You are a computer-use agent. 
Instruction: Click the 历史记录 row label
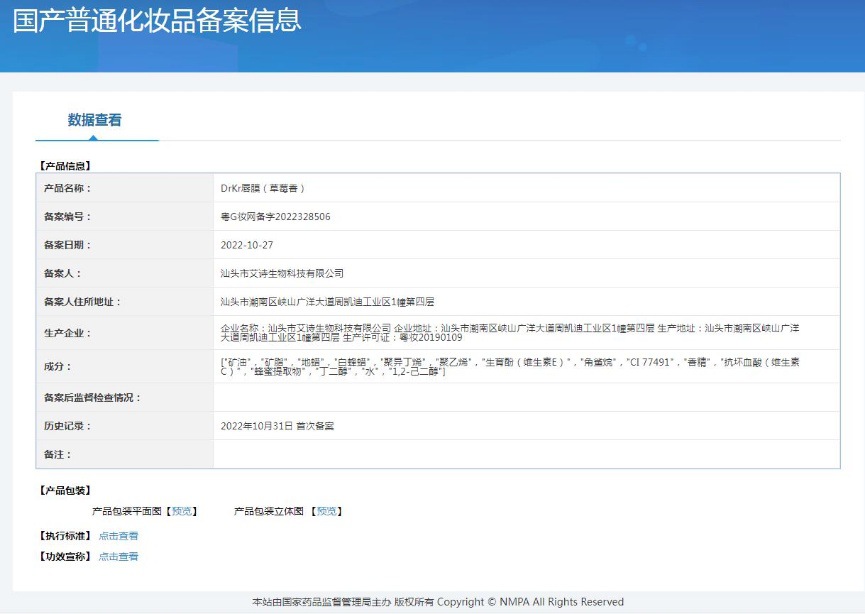point(67,426)
